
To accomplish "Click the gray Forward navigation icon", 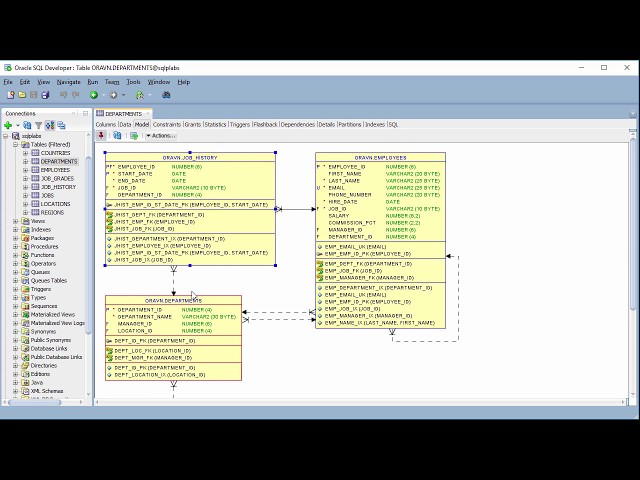I will pyautogui.click(x=113, y=95).
